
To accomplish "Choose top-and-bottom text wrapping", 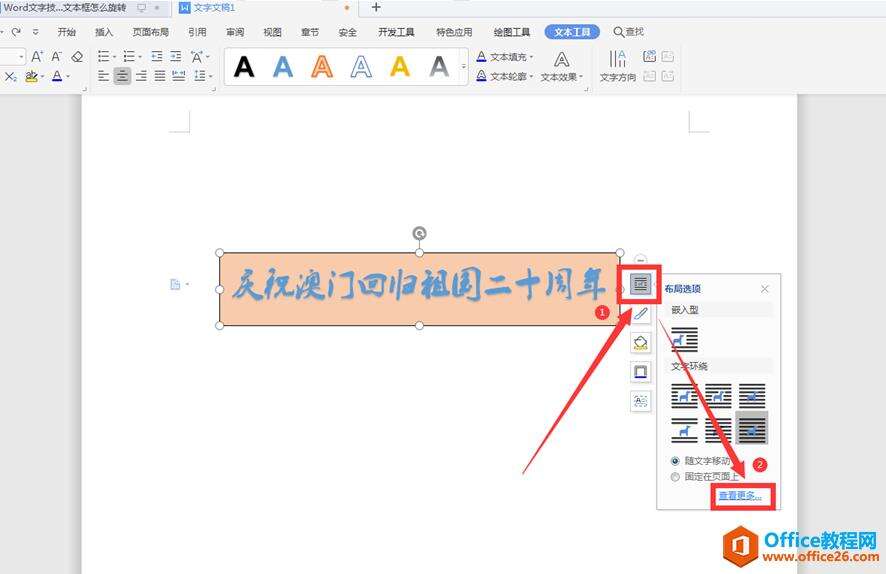I will click(x=684, y=430).
